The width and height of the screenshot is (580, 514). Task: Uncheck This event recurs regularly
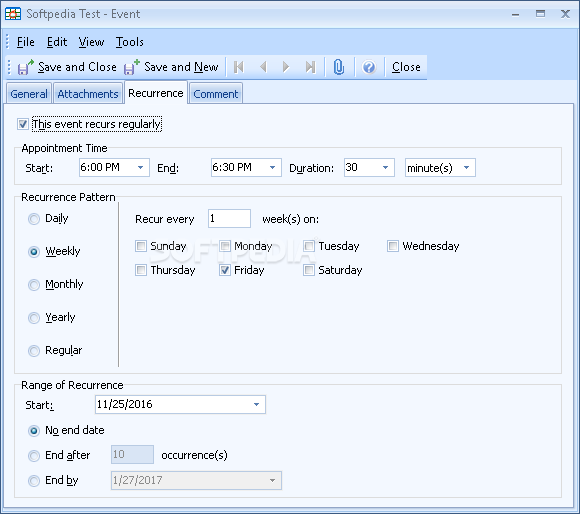(x=23, y=124)
